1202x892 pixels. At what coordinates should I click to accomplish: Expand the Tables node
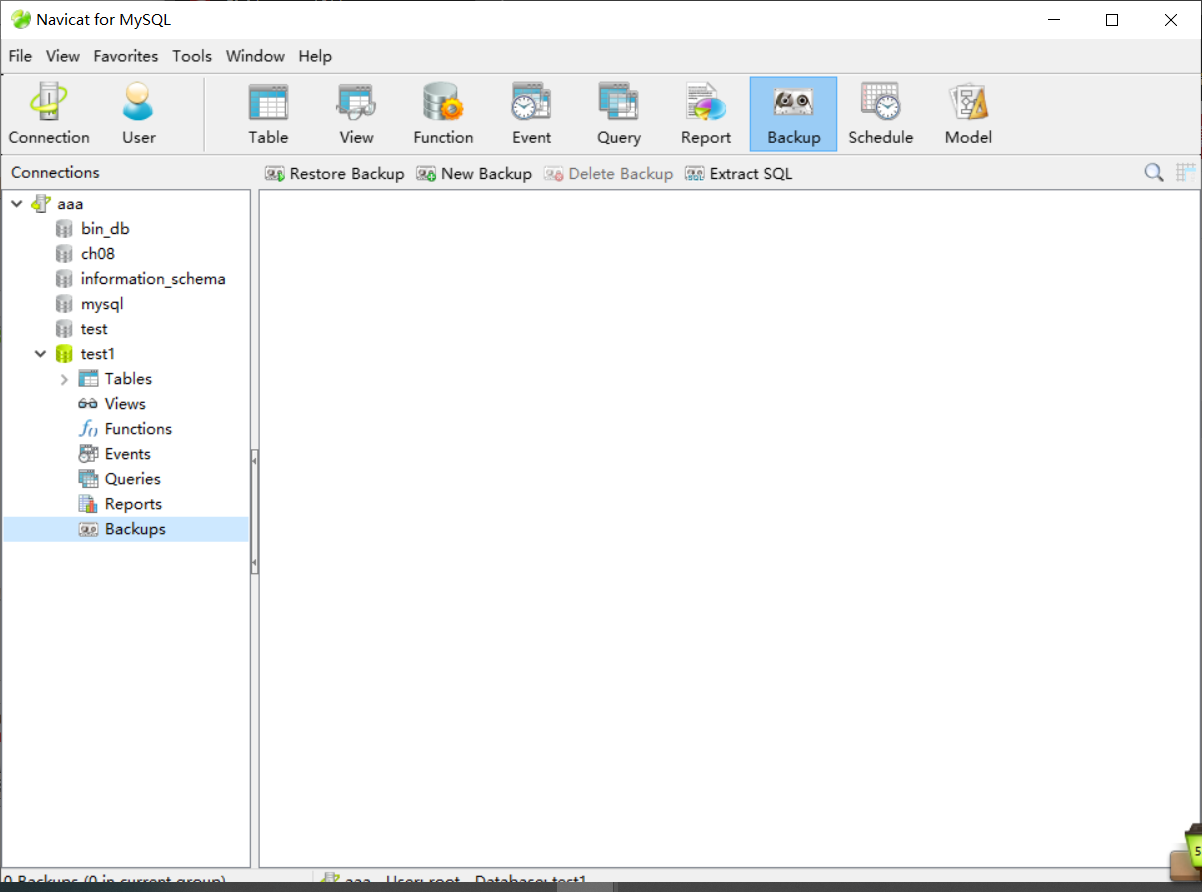click(x=64, y=379)
